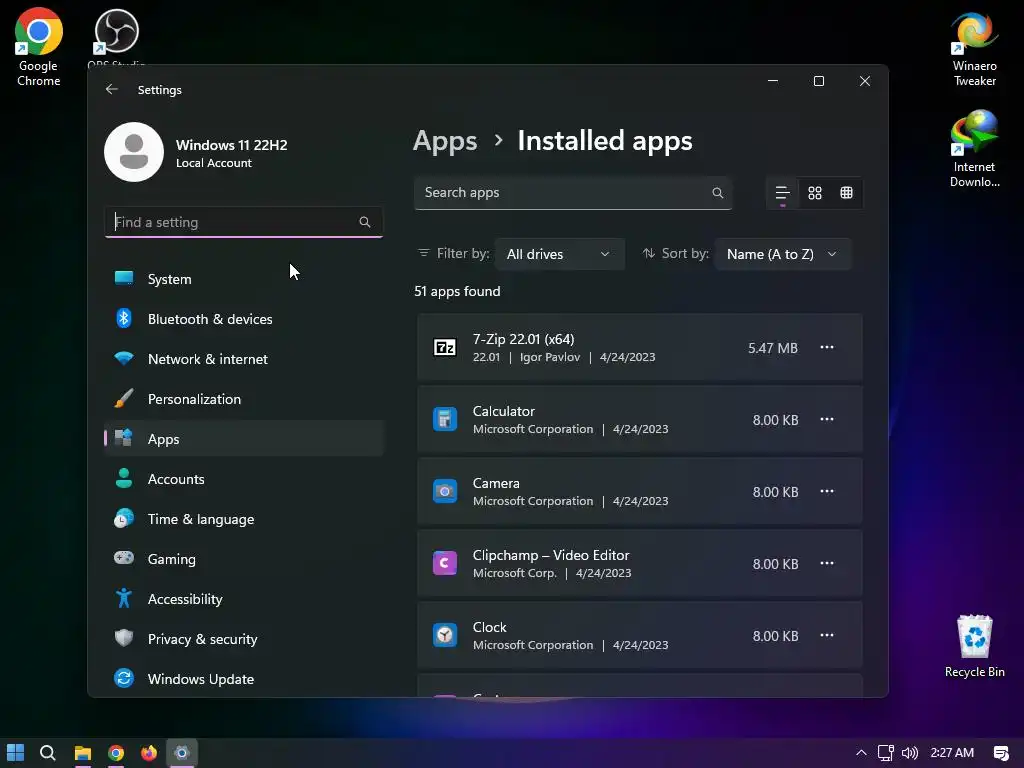The image size is (1024, 768).
Task: Open more options for Camera
Action: click(x=827, y=491)
